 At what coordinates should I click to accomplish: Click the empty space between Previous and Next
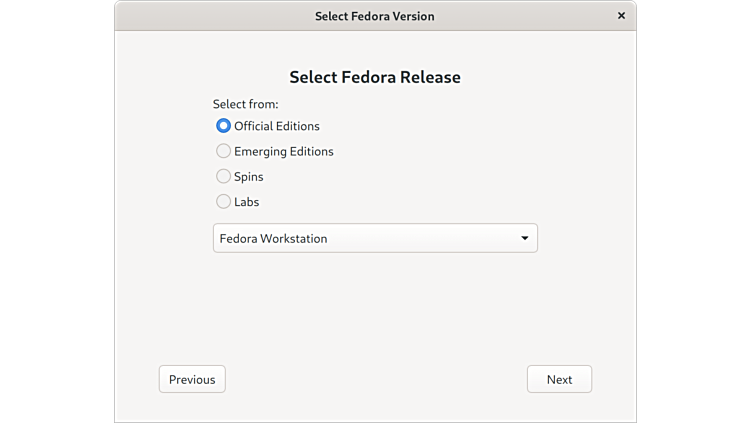coord(375,379)
